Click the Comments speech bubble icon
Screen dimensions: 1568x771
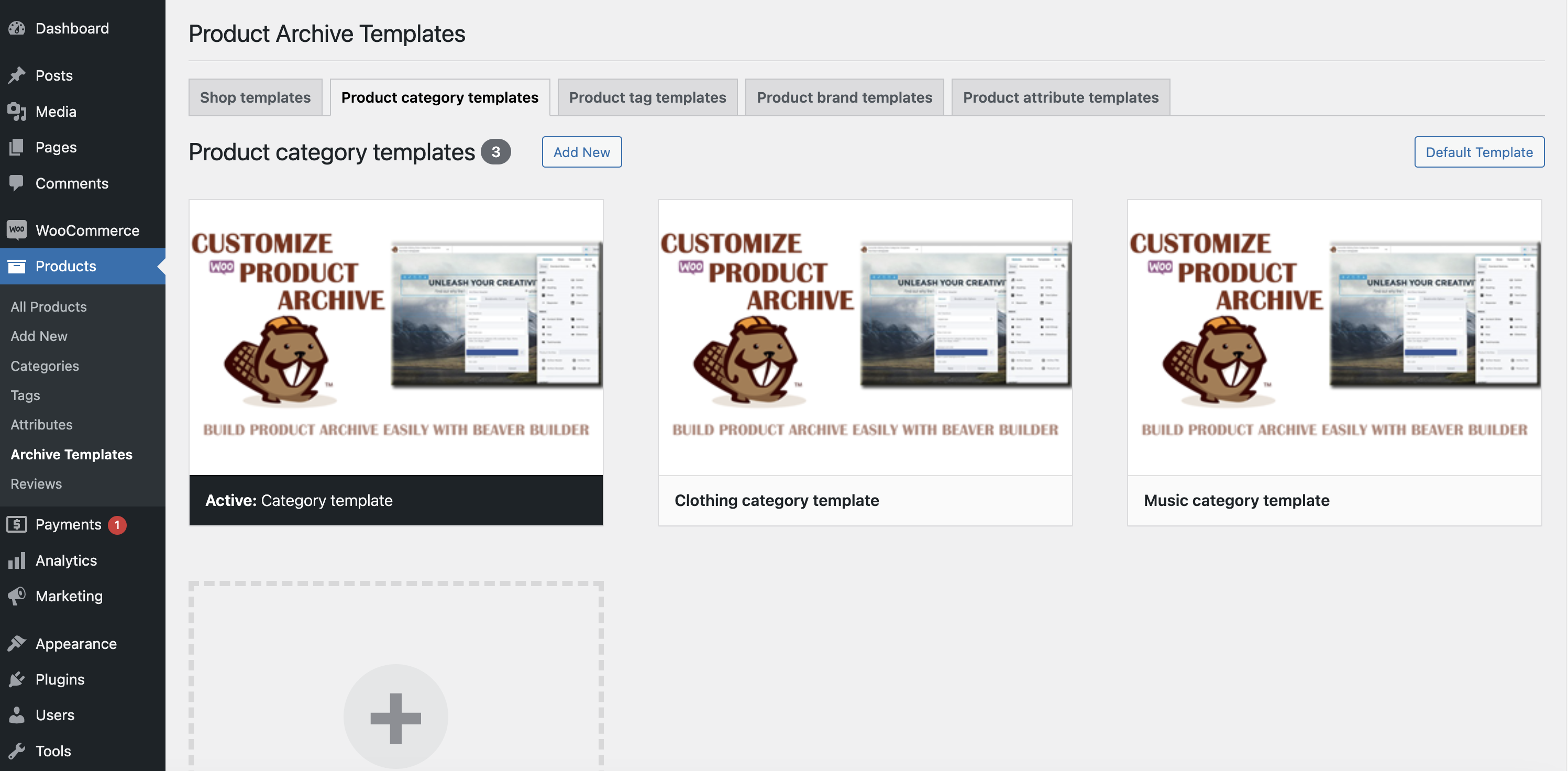(17, 183)
